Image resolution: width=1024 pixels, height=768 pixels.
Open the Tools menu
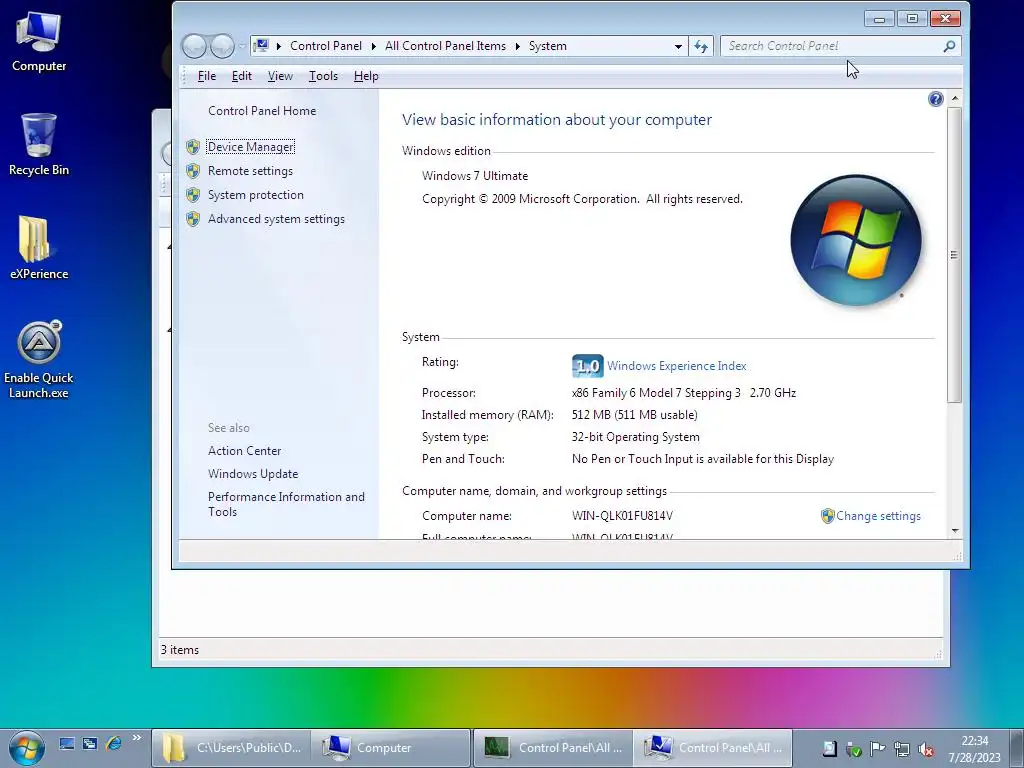pyautogui.click(x=323, y=76)
